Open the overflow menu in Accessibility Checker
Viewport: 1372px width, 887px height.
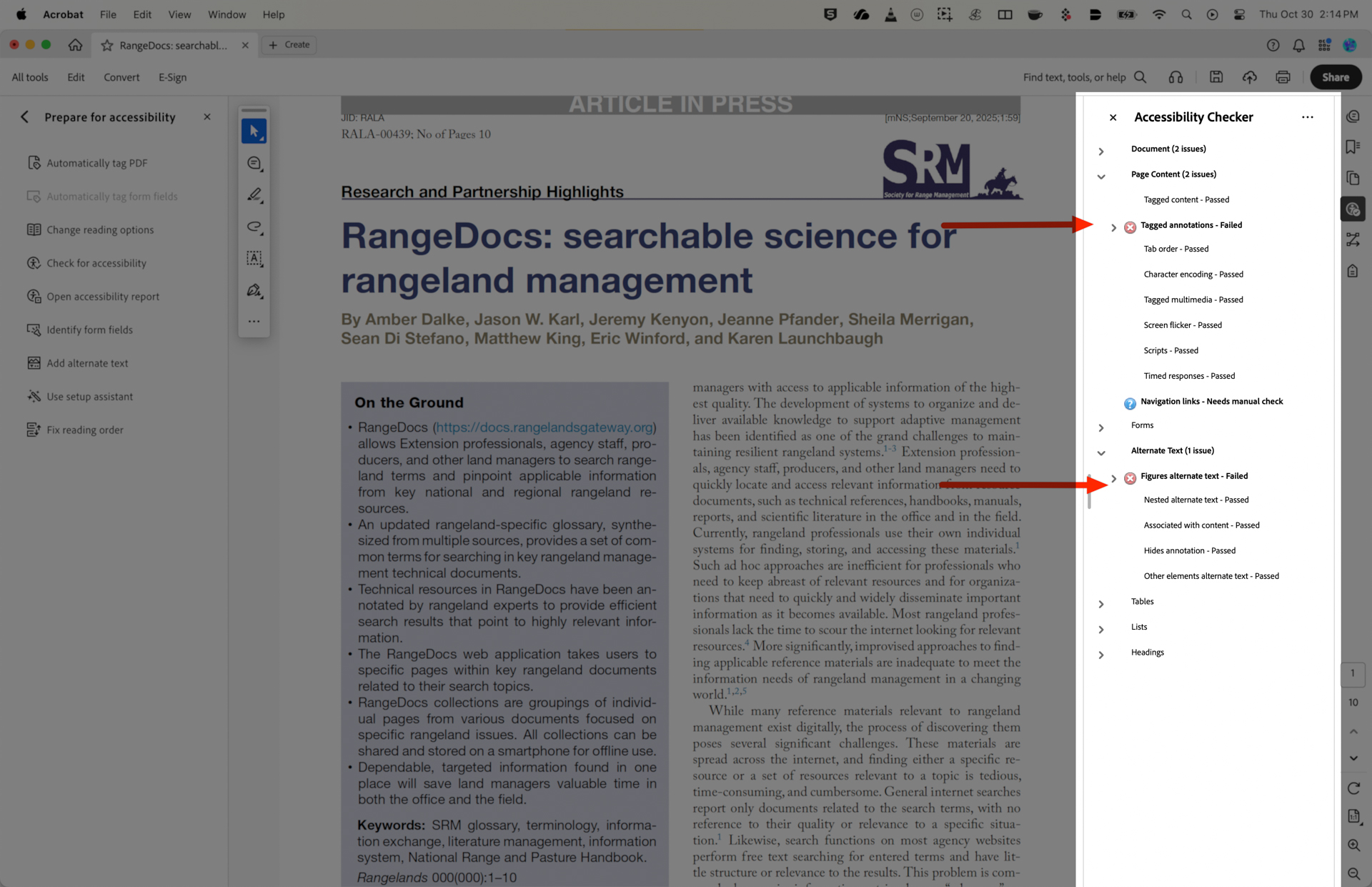1308,117
